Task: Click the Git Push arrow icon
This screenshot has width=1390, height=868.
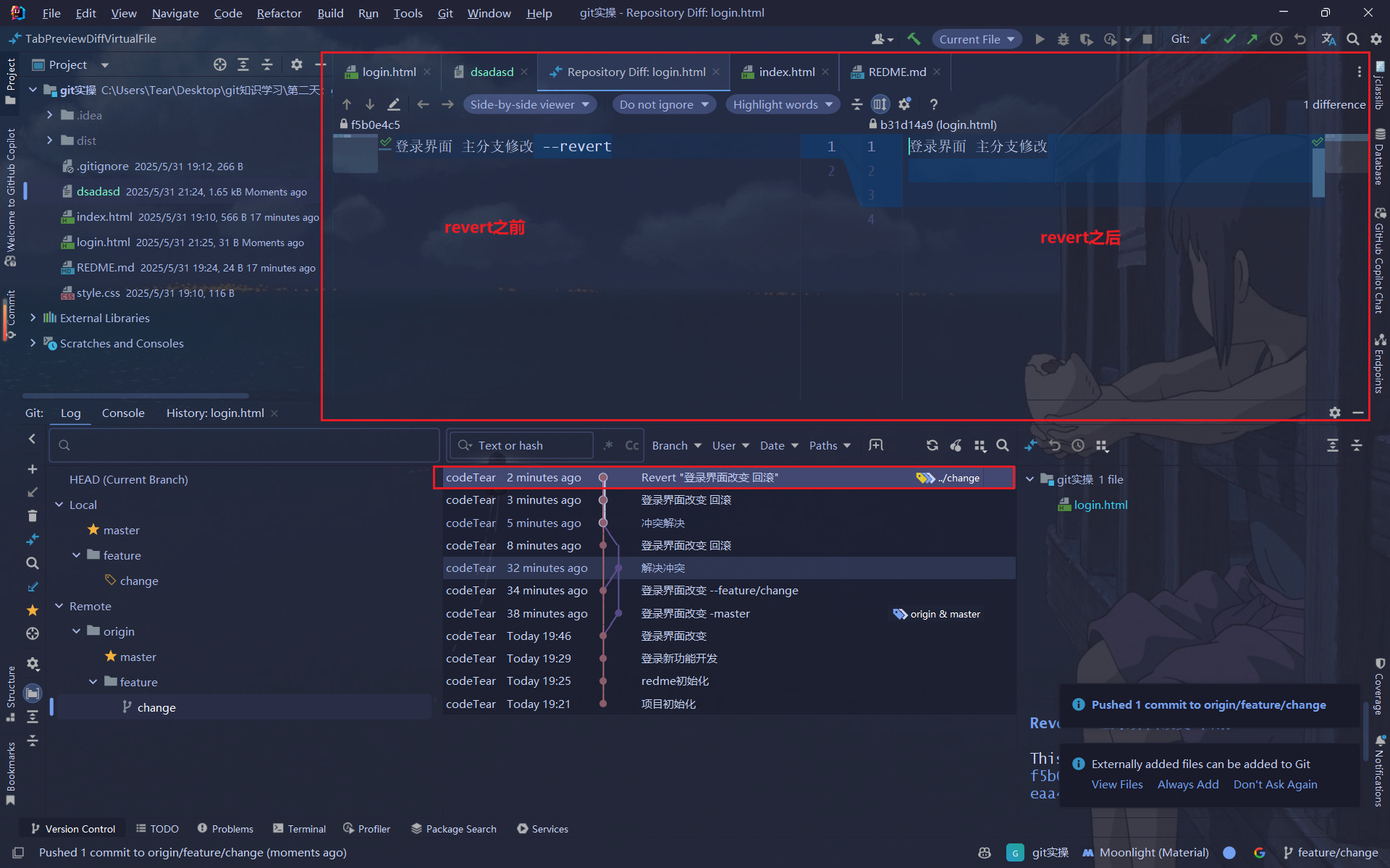Action: pyautogui.click(x=1252, y=39)
